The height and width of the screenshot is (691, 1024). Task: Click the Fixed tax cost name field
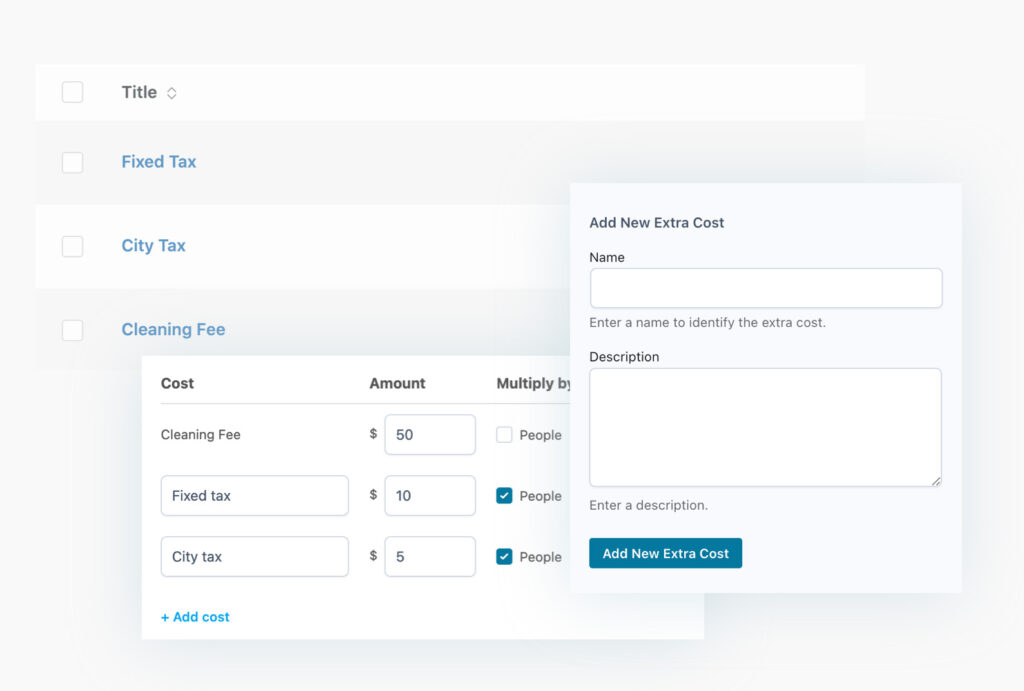click(x=254, y=496)
